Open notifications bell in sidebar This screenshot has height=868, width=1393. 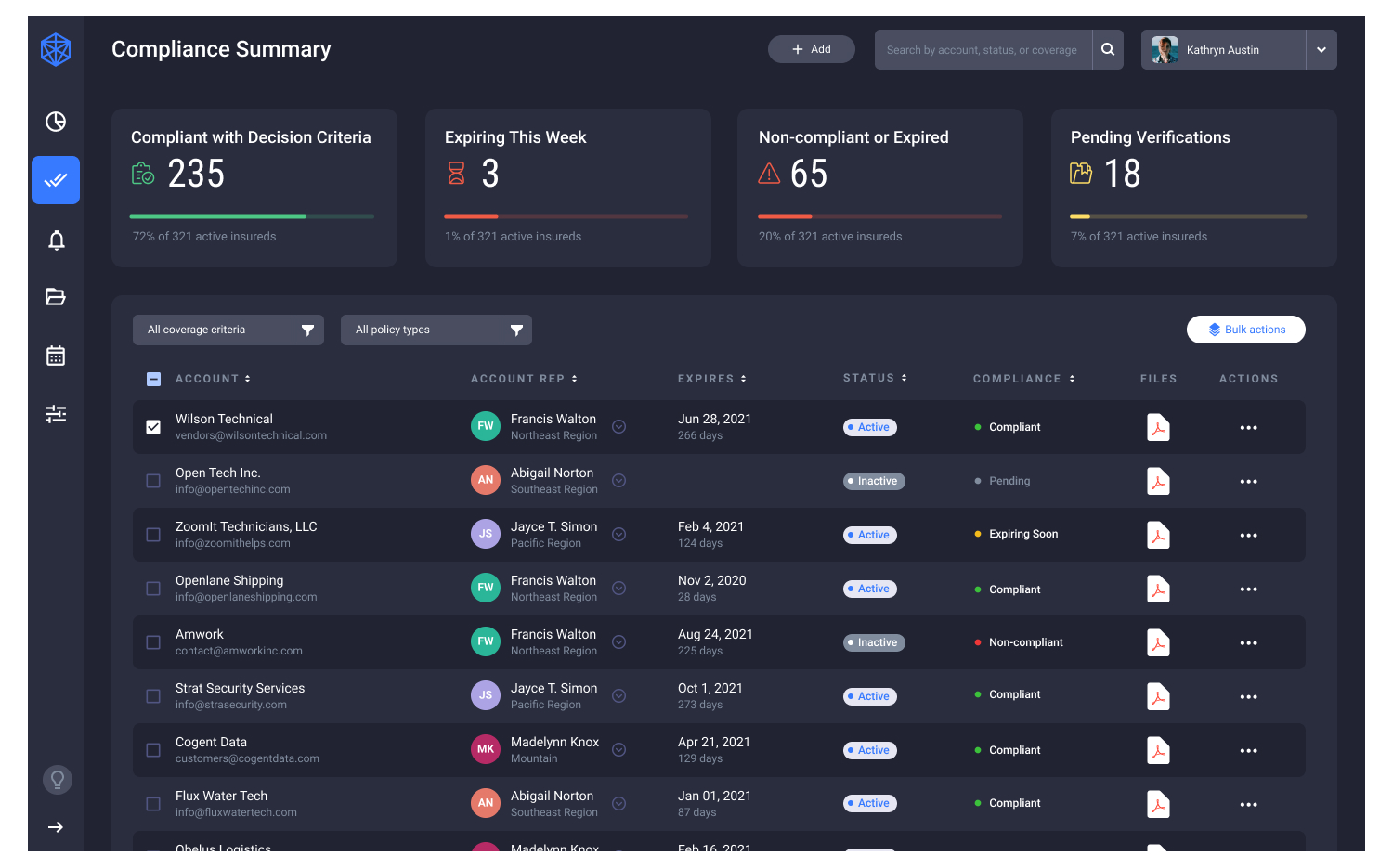(x=56, y=240)
